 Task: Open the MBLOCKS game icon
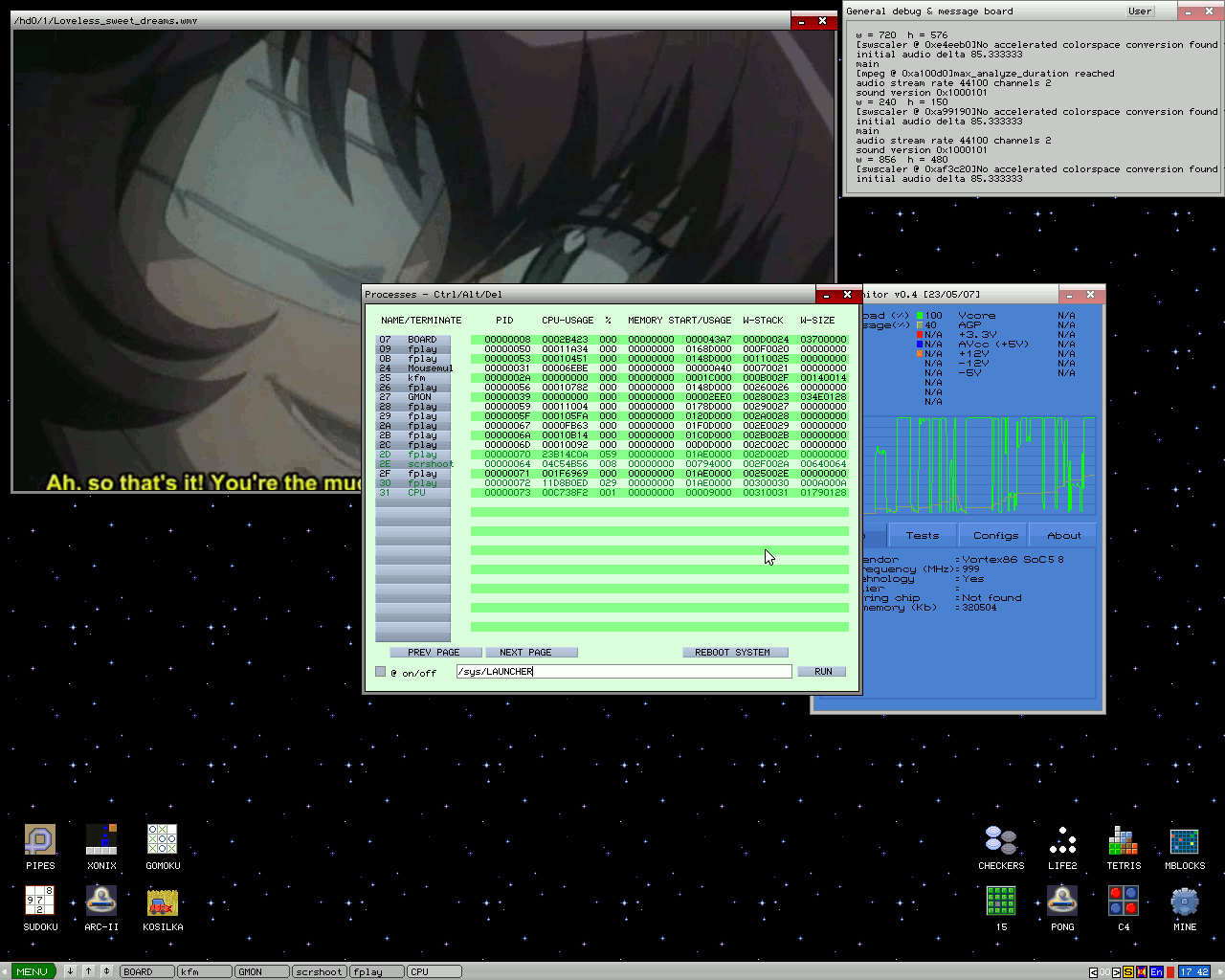1185,840
